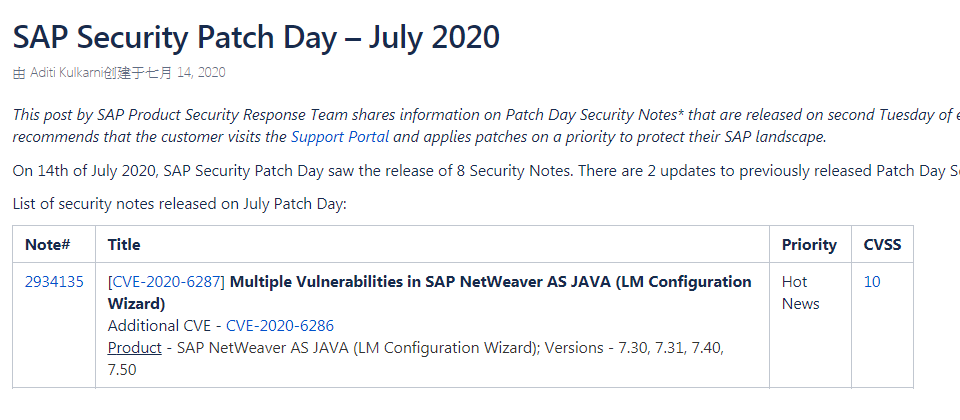
Task: Click the CVSS score 10 link
Action: pyautogui.click(x=872, y=282)
